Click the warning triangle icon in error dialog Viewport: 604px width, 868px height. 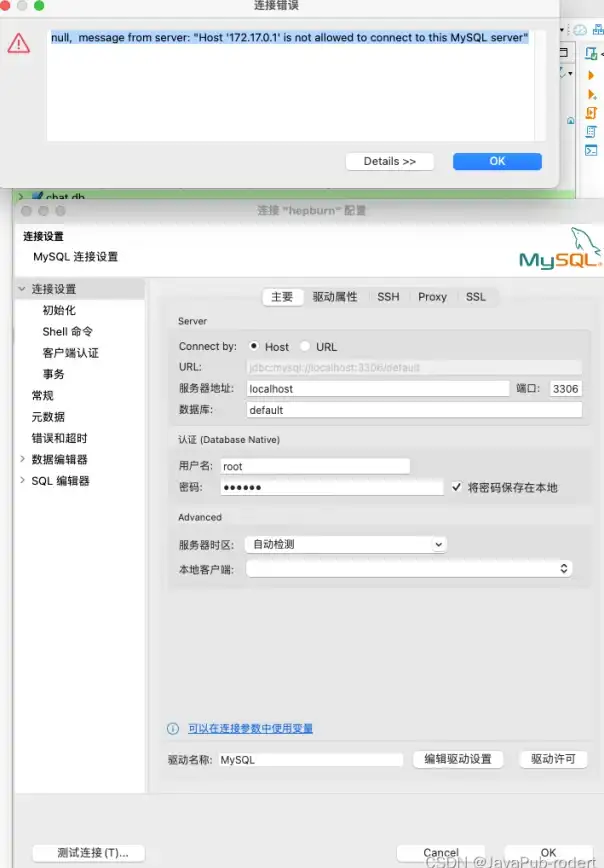click(x=19, y=43)
